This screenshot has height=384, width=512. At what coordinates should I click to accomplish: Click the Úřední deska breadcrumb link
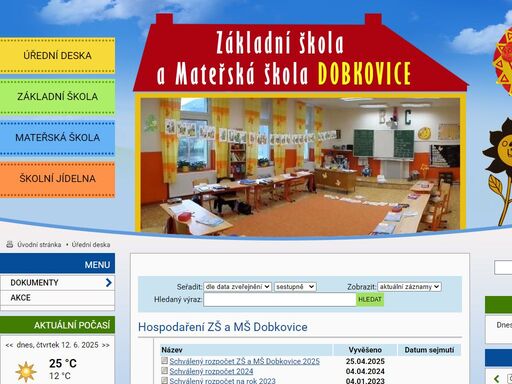click(x=91, y=245)
